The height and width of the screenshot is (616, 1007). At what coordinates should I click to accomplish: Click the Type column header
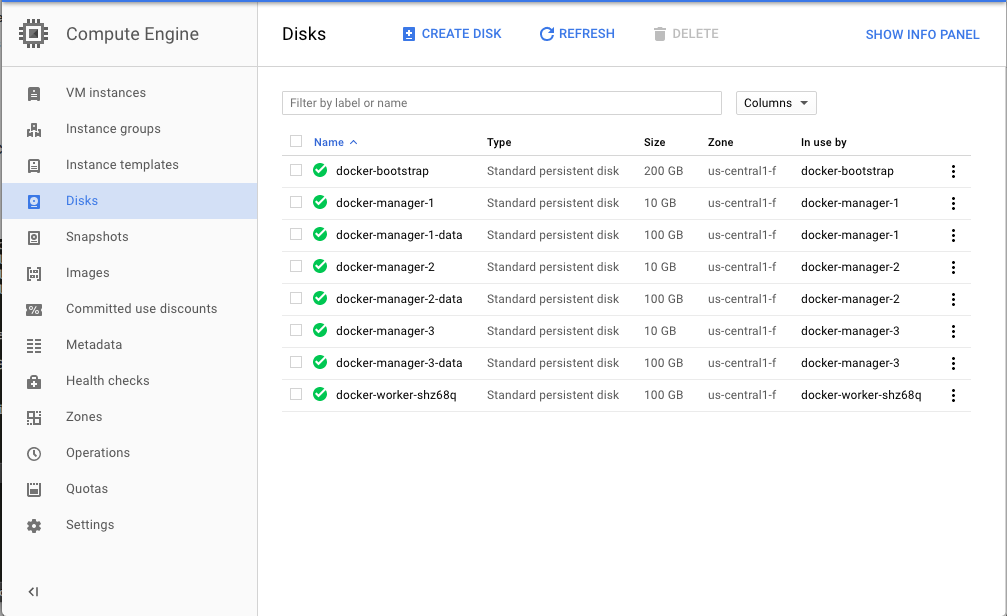pos(499,142)
